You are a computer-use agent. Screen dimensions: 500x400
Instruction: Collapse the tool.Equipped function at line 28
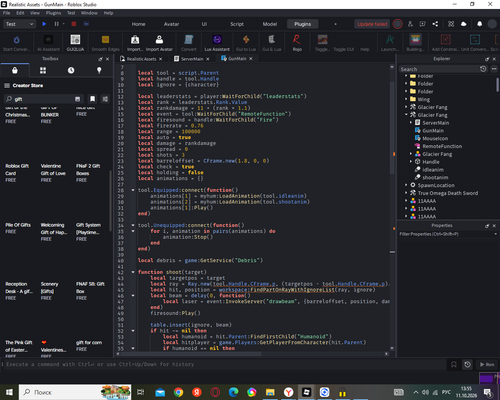133,190
